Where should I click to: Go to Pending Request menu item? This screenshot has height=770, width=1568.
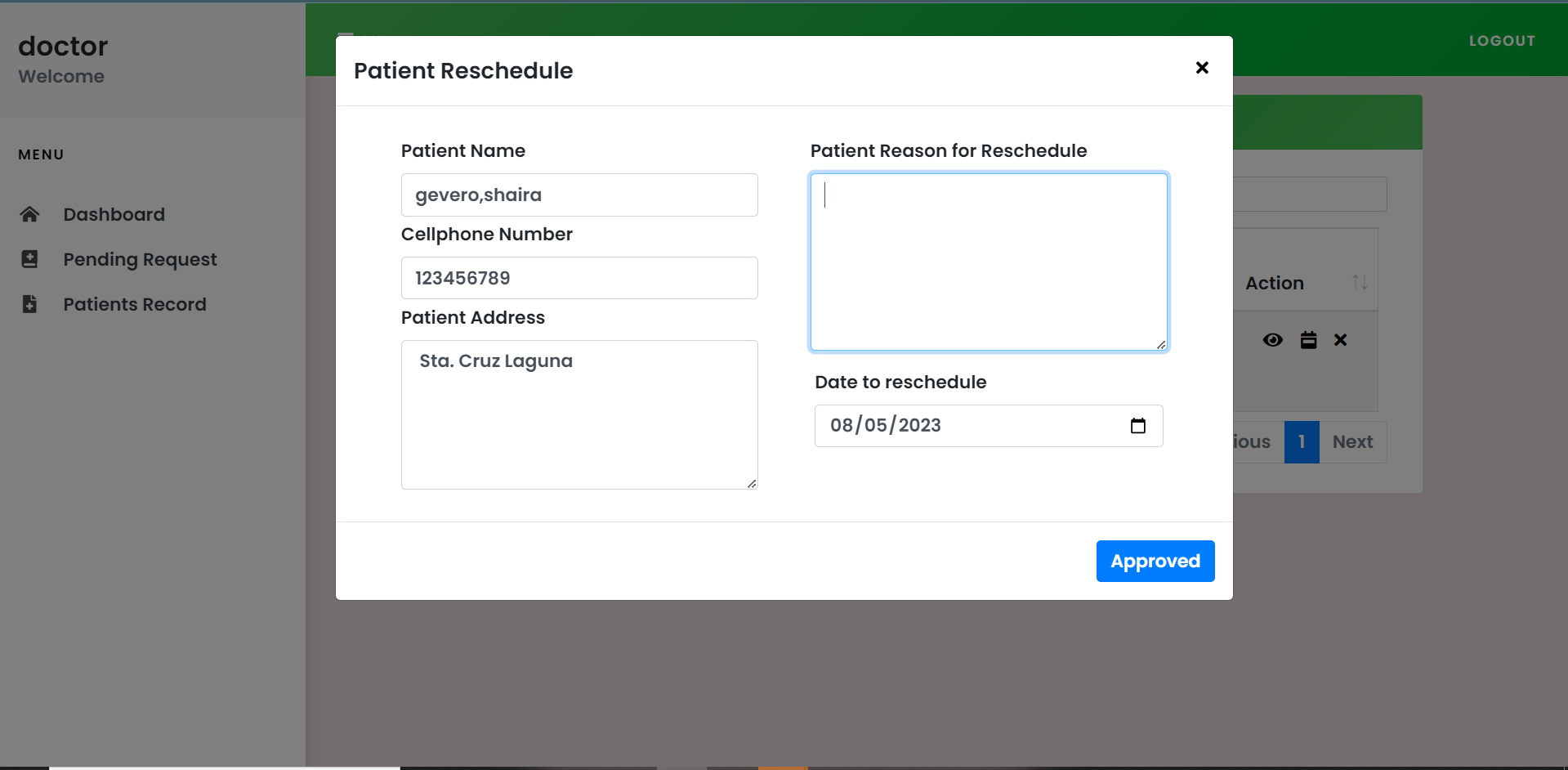(x=140, y=259)
